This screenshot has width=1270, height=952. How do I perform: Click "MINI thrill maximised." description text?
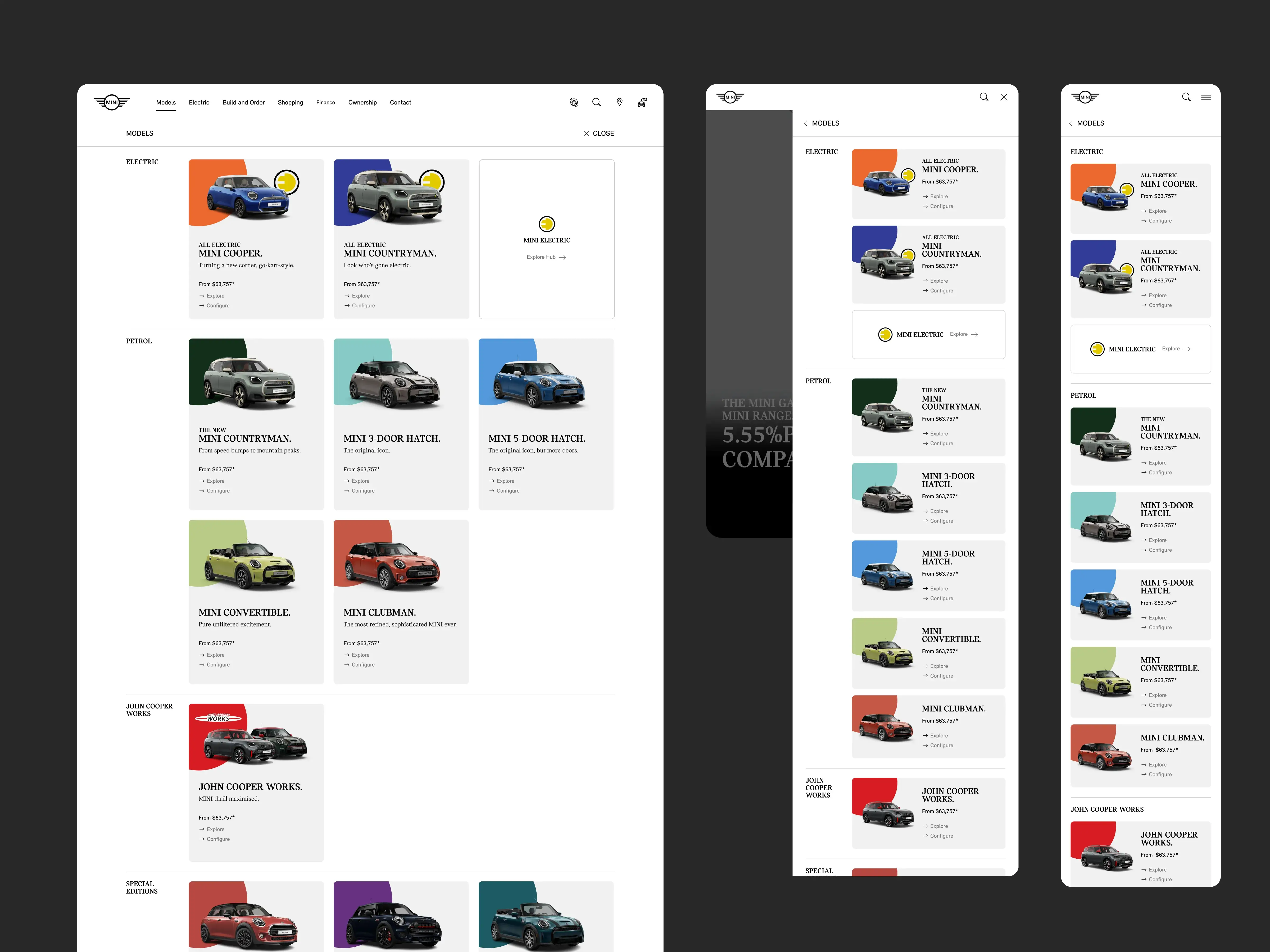[x=229, y=799]
